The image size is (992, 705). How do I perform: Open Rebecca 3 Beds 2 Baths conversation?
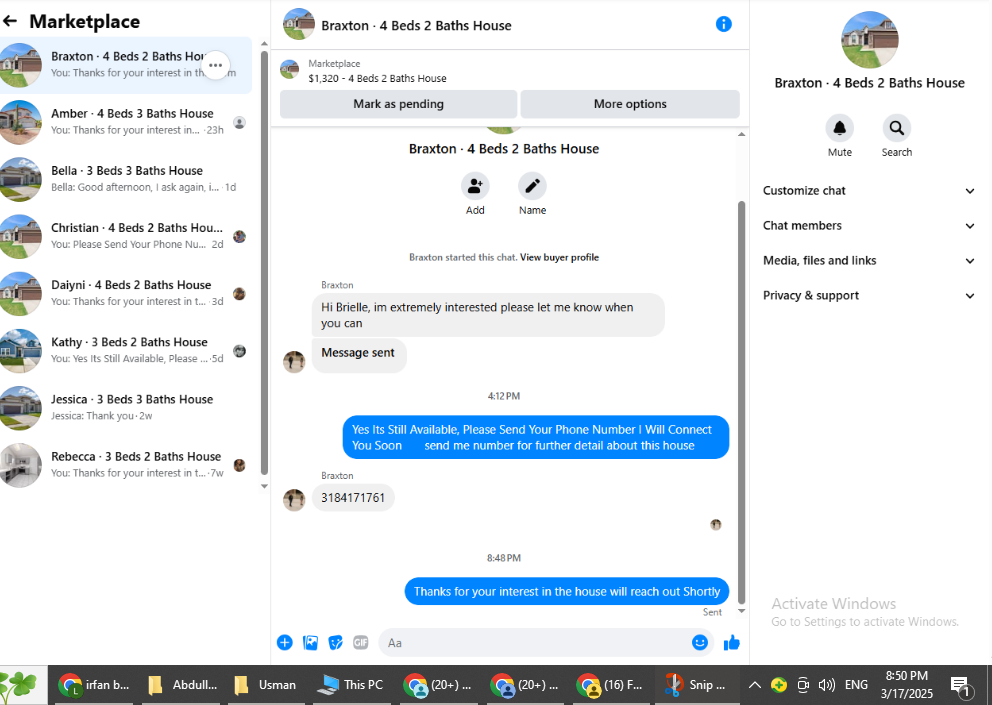point(126,465)
